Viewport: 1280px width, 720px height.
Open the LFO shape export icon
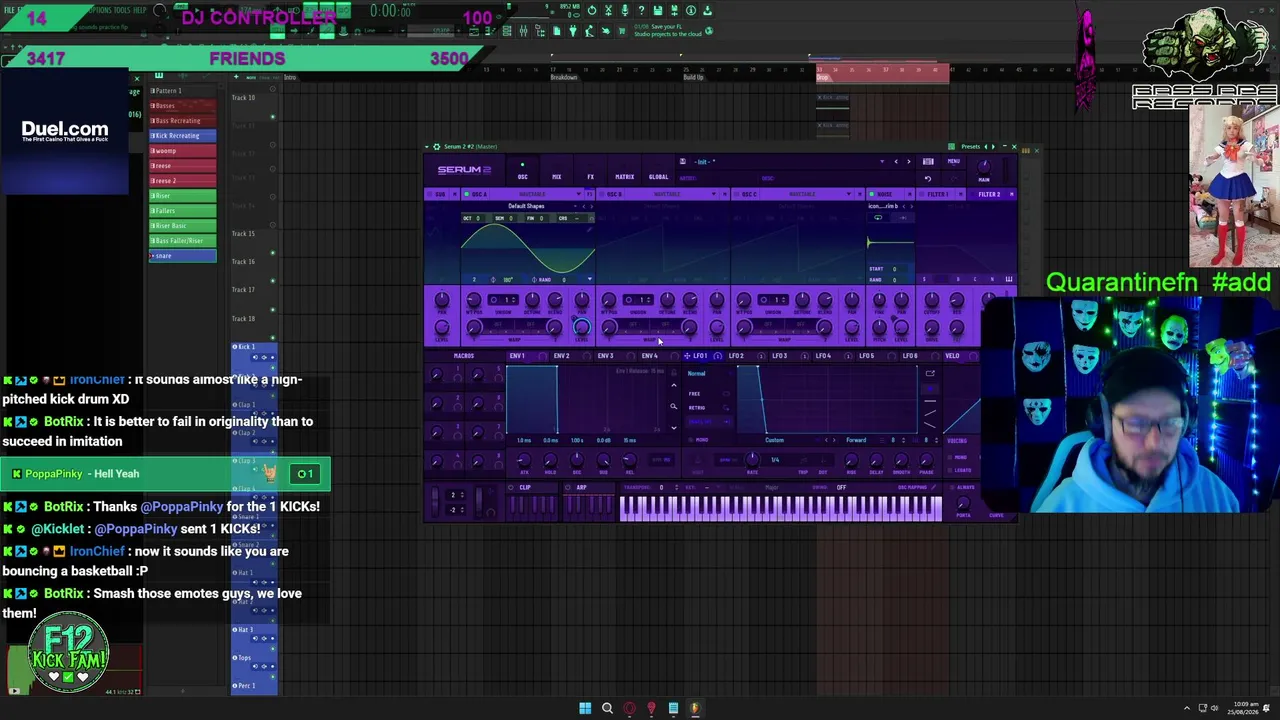pyautogui.click(x=930, y=374)
